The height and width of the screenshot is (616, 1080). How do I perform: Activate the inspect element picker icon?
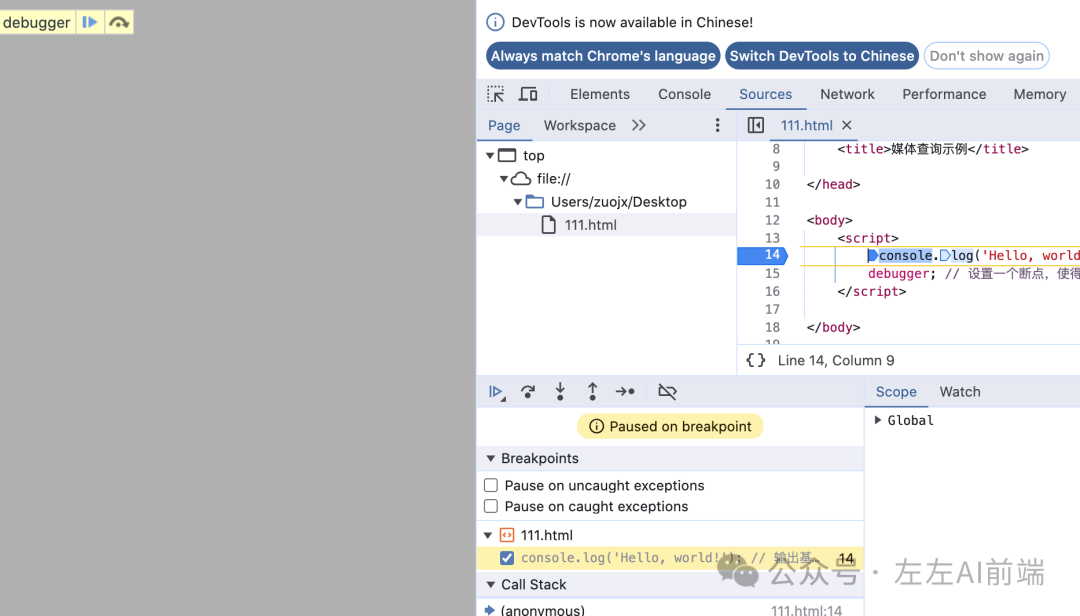point(495,94)
